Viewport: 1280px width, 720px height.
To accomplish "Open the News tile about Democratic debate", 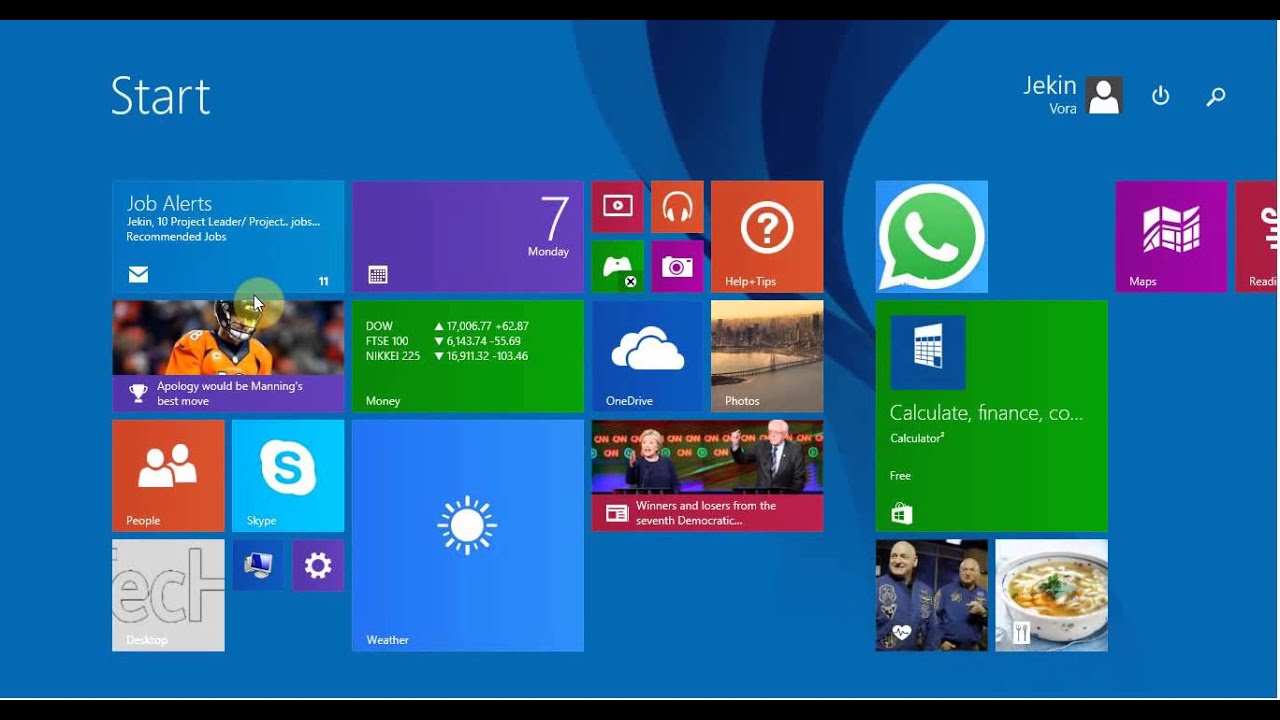I will point(708,476).
